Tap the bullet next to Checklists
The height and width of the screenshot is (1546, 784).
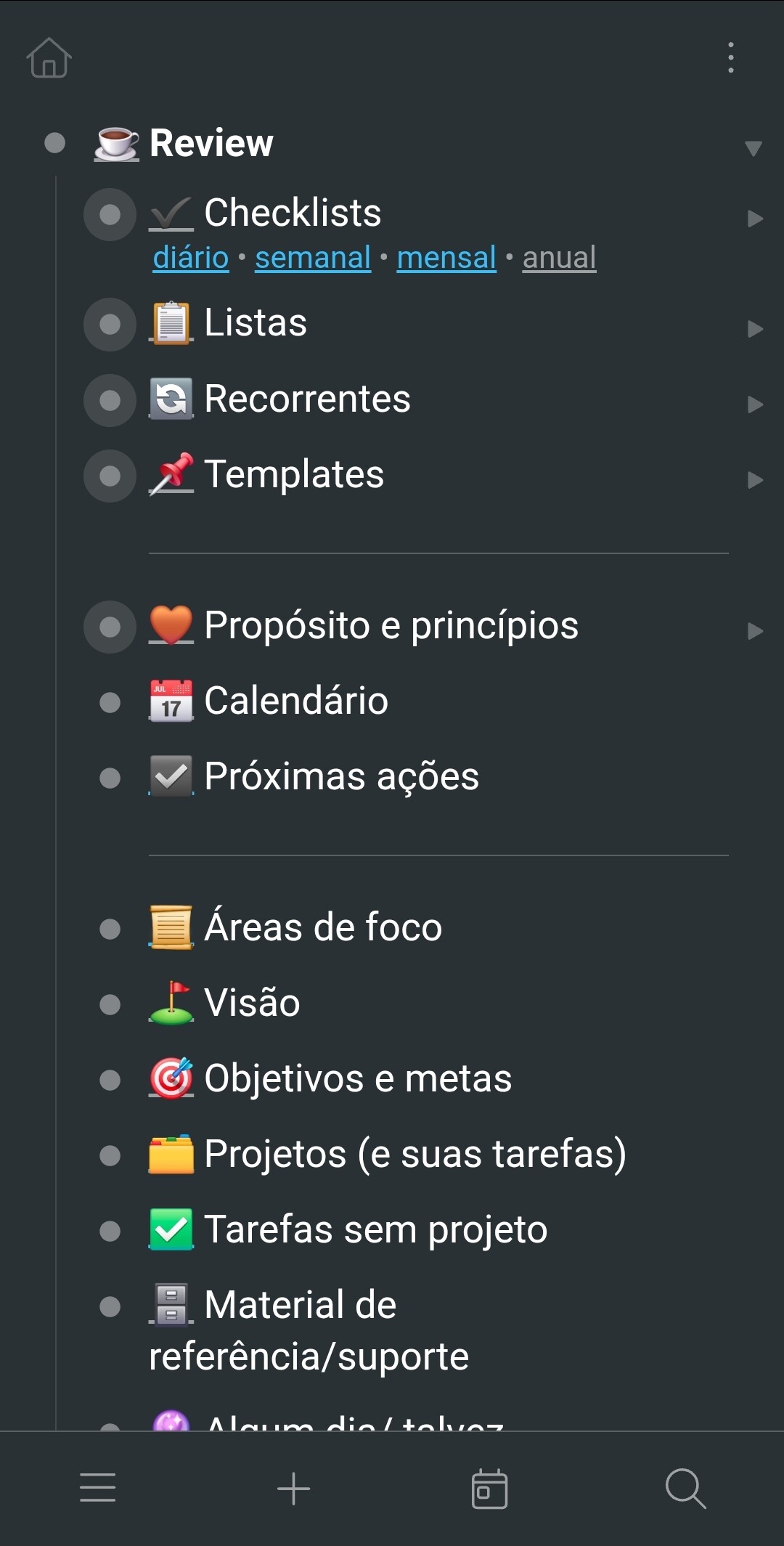click(x=110, y=214)
